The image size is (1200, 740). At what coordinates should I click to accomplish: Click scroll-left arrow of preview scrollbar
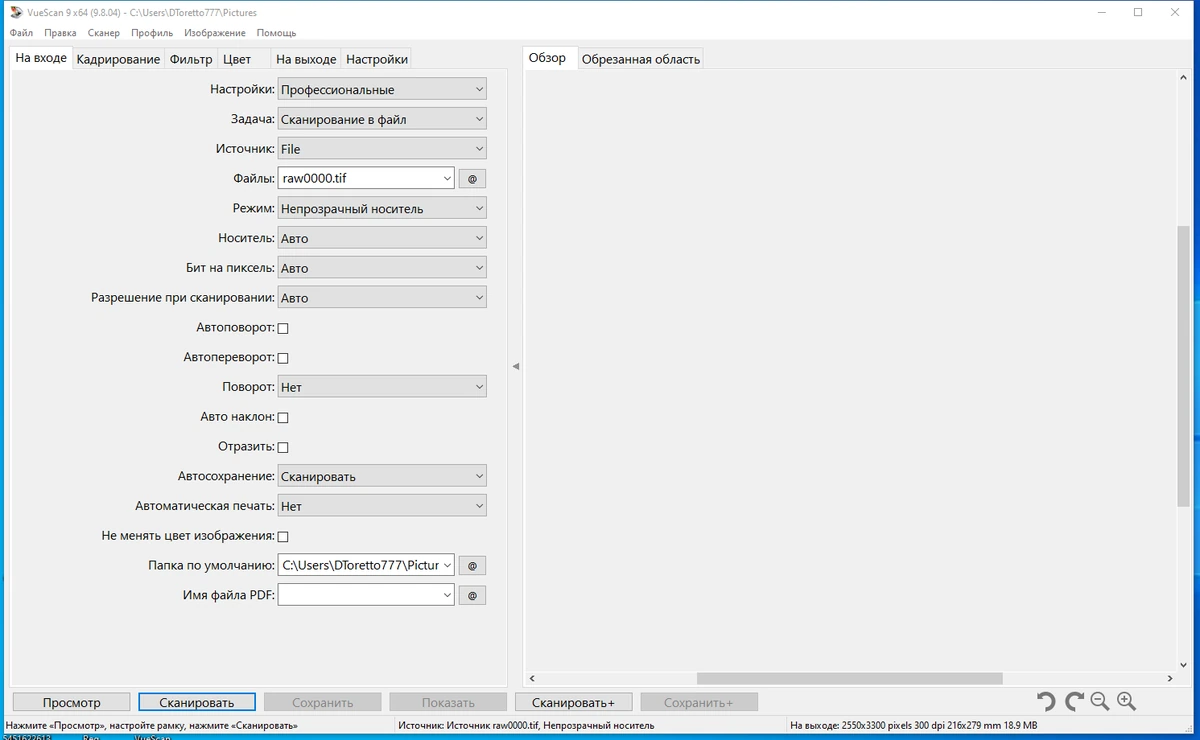coord(531,678)
